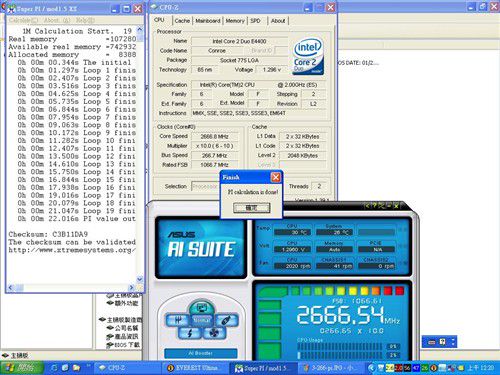Click Super PI horizontal scroll right arrow
The image size is (500, 375).
pyautogui.click(x=131, y=287)
